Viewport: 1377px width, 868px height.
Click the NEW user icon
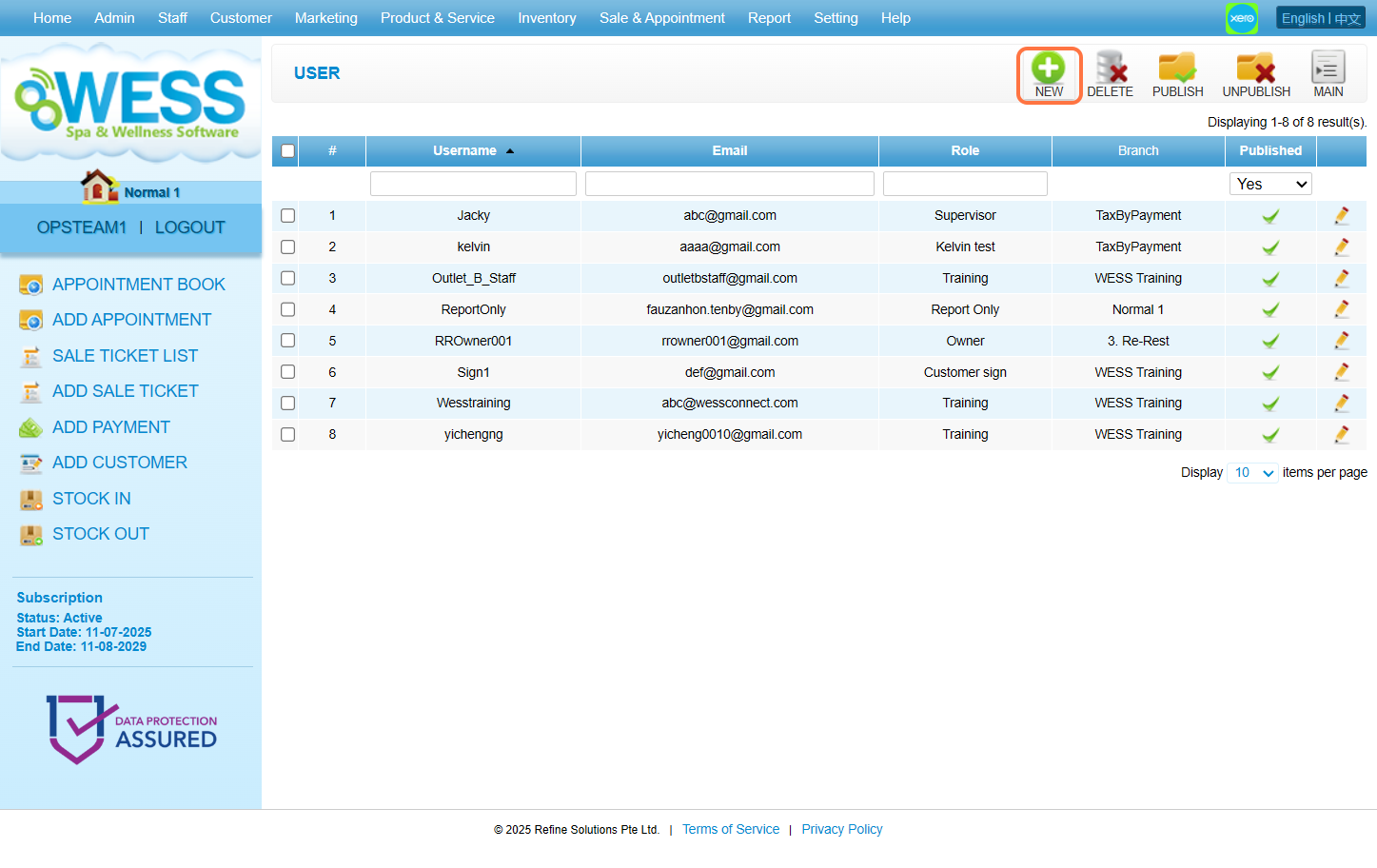tap(1049, 73)
